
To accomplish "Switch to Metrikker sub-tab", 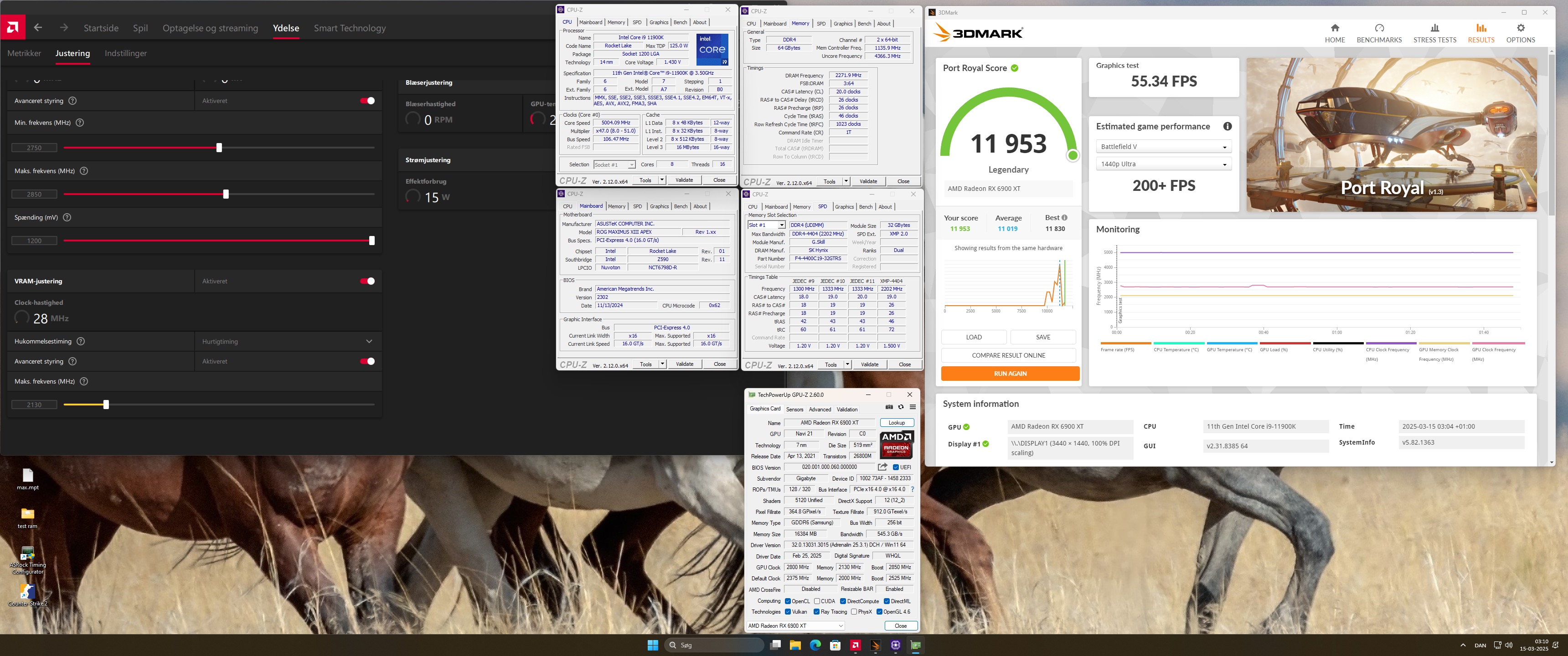I will (x=24, y=53).
